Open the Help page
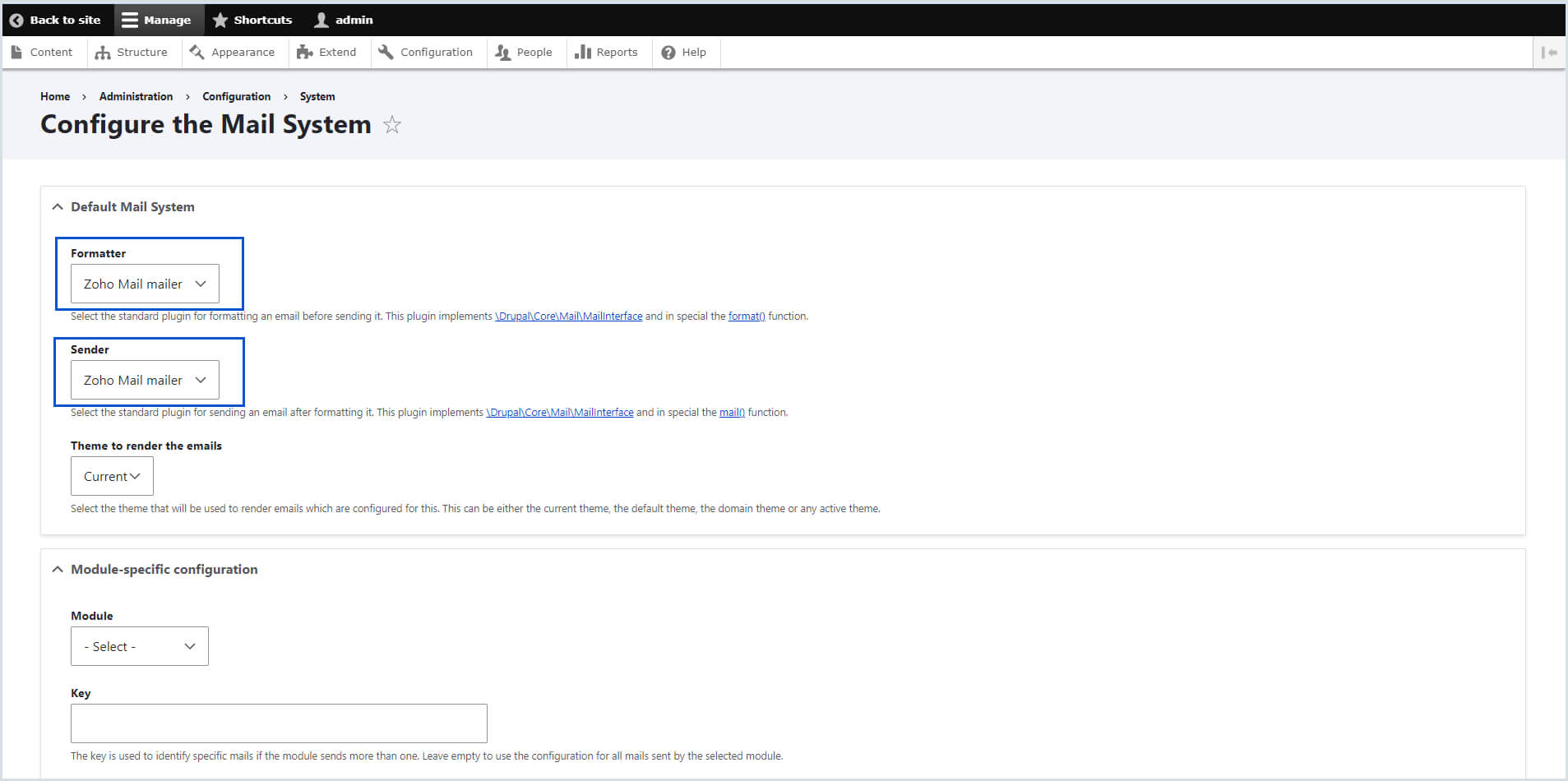The height and width of the screenshot is (781, 1568). 684,52
